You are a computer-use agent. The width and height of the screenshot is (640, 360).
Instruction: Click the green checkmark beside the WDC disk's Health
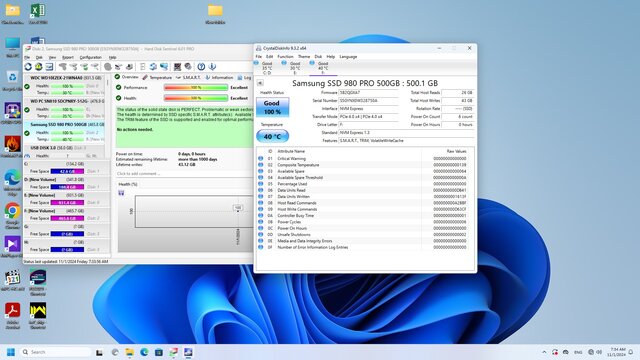[27, 86]
